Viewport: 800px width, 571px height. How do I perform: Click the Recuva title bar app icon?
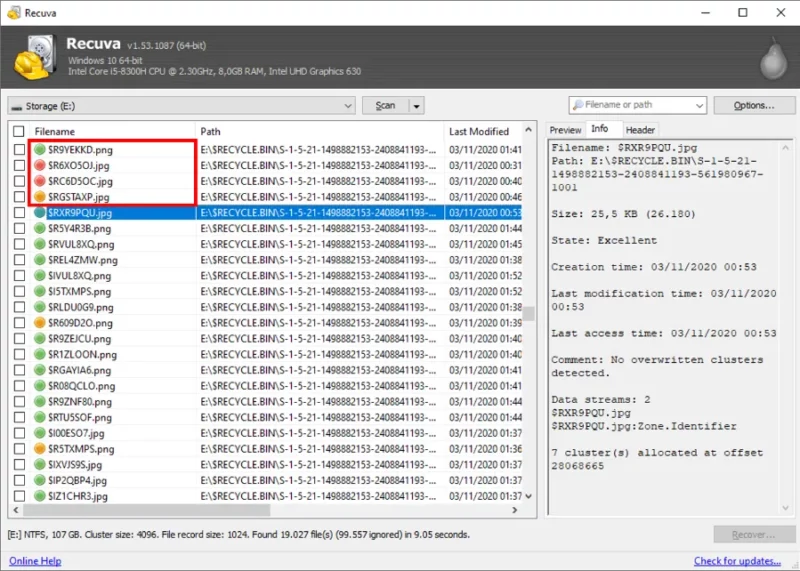click(x=14, y=12)
